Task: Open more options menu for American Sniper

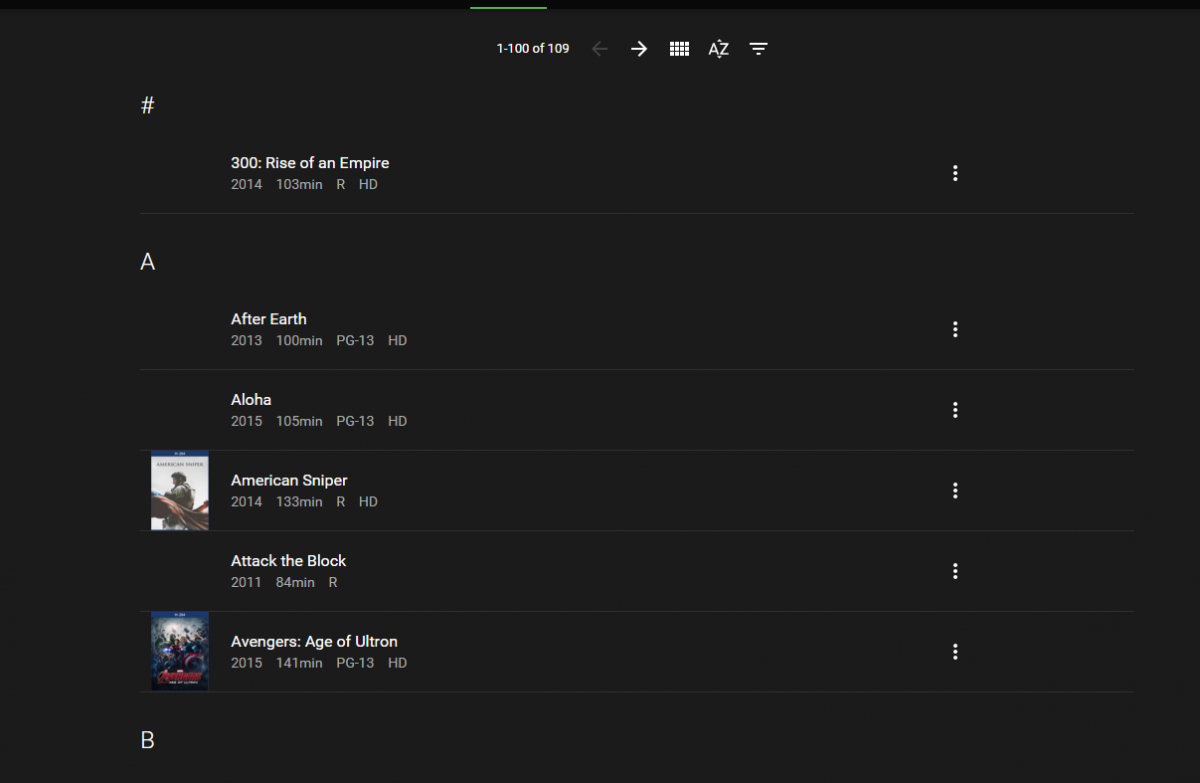Action: [955, 490]
